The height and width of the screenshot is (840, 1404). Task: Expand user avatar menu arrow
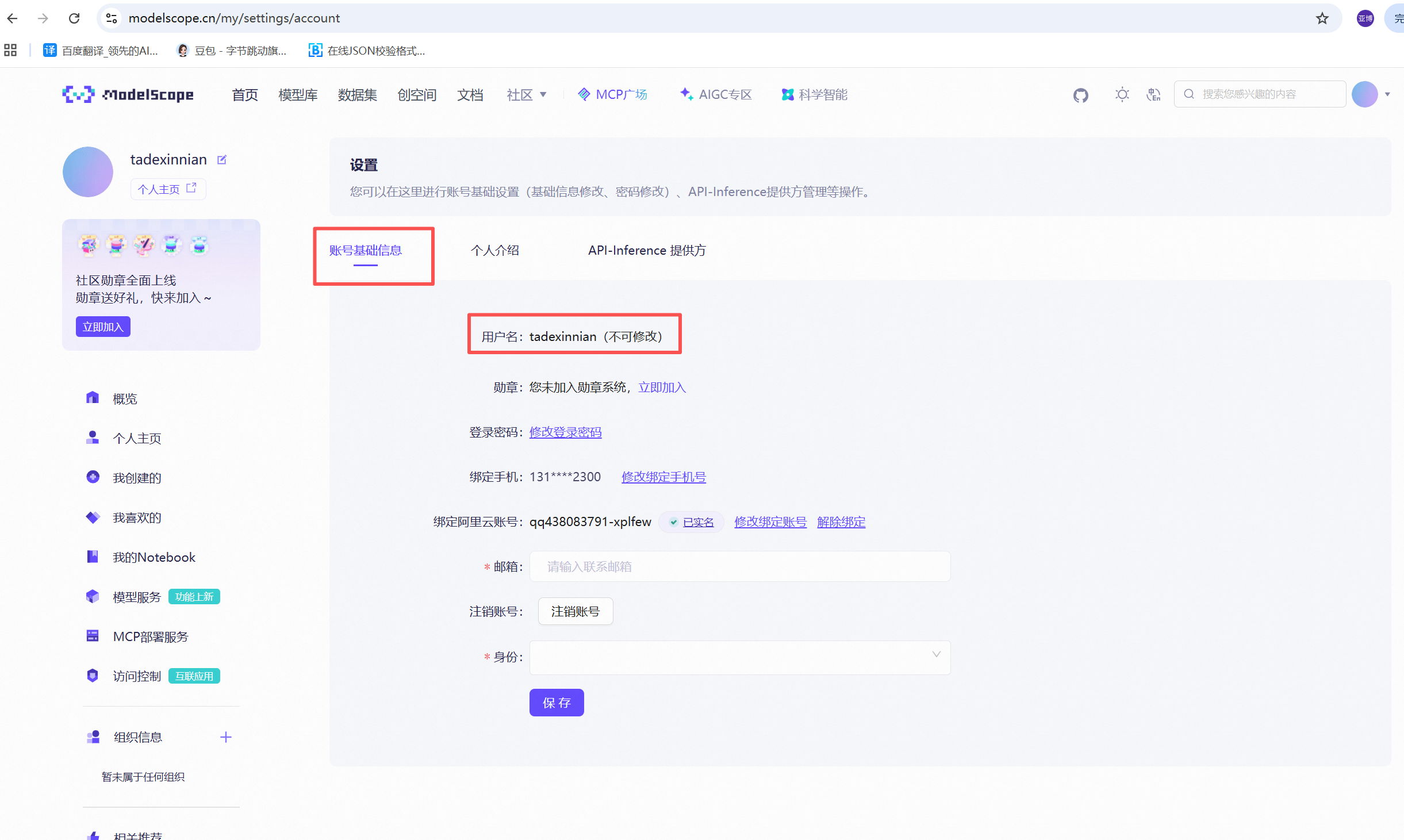point(1387,94)
